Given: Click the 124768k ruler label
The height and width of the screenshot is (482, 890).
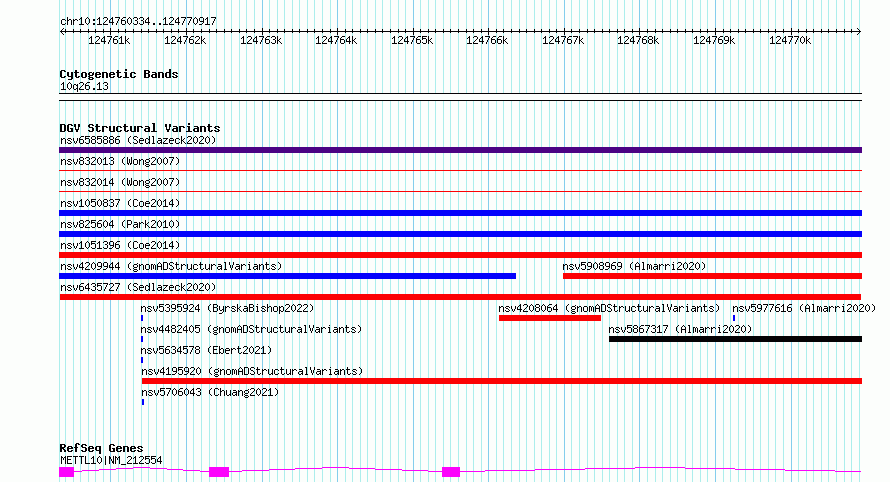Looking at the screenshot, I should tap(638, 40).
